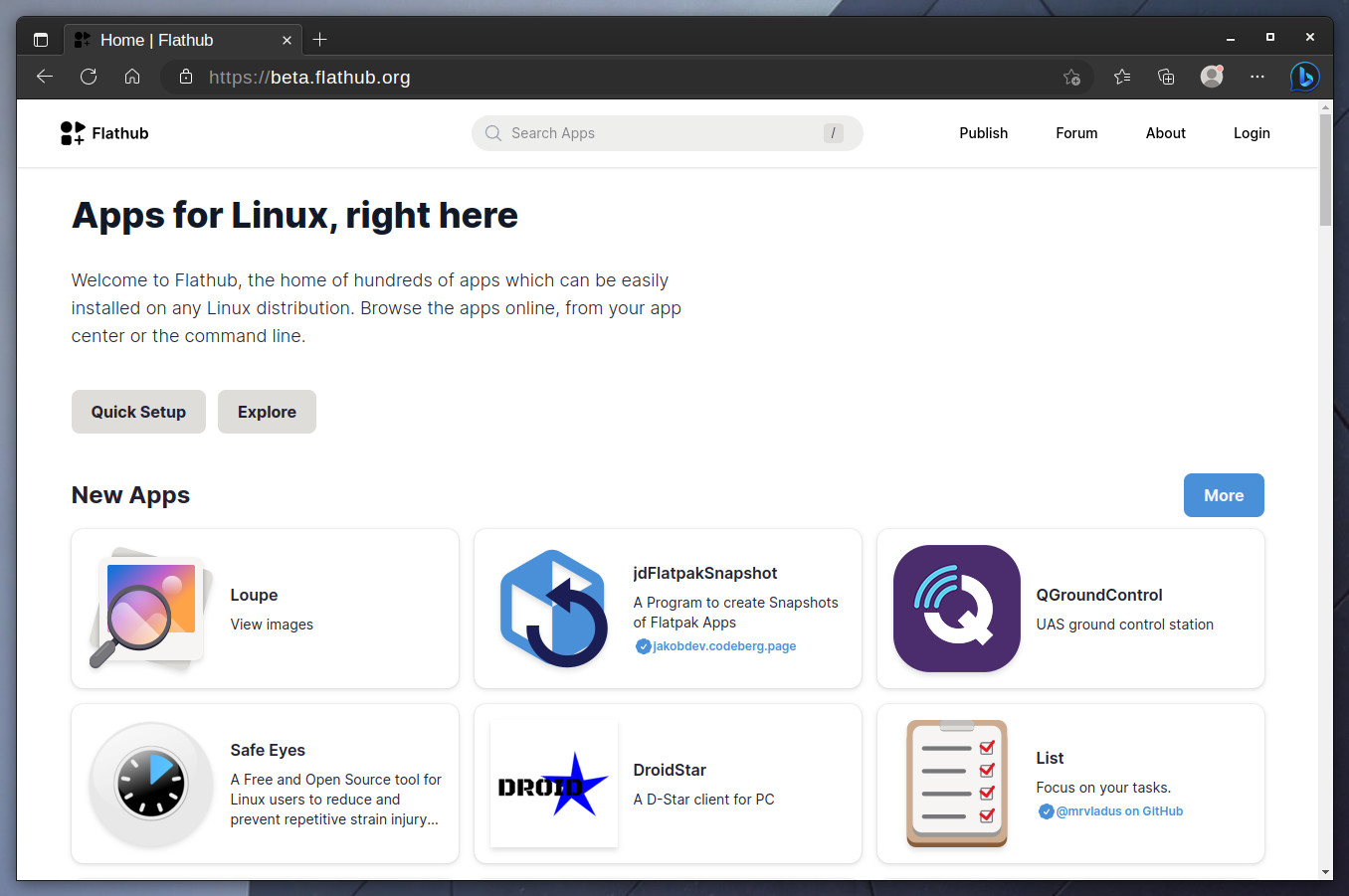Open the List clipboard icon
Viewport: 1349px width, 896px height.
click(x=957, y=784)
